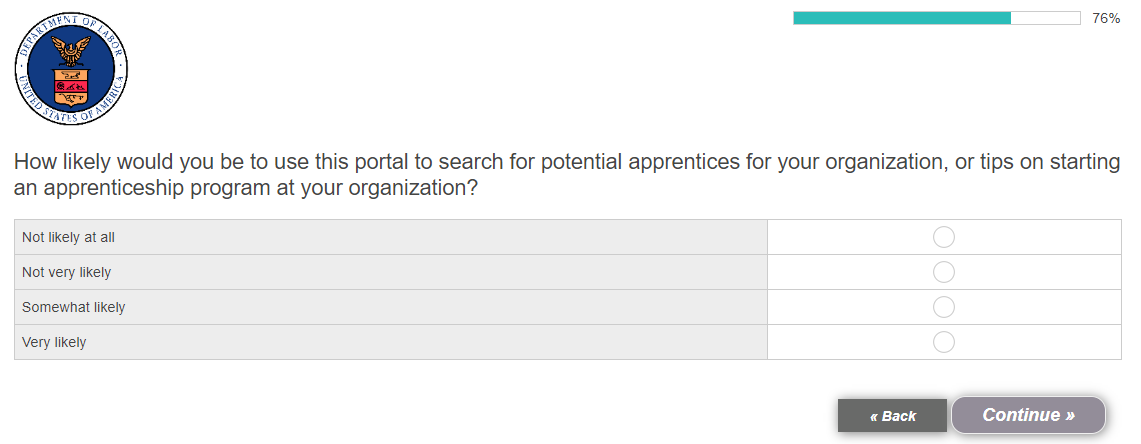Choose the "Not very likely" radio option
Viewport: 1141px width, 444px height.
943,272
